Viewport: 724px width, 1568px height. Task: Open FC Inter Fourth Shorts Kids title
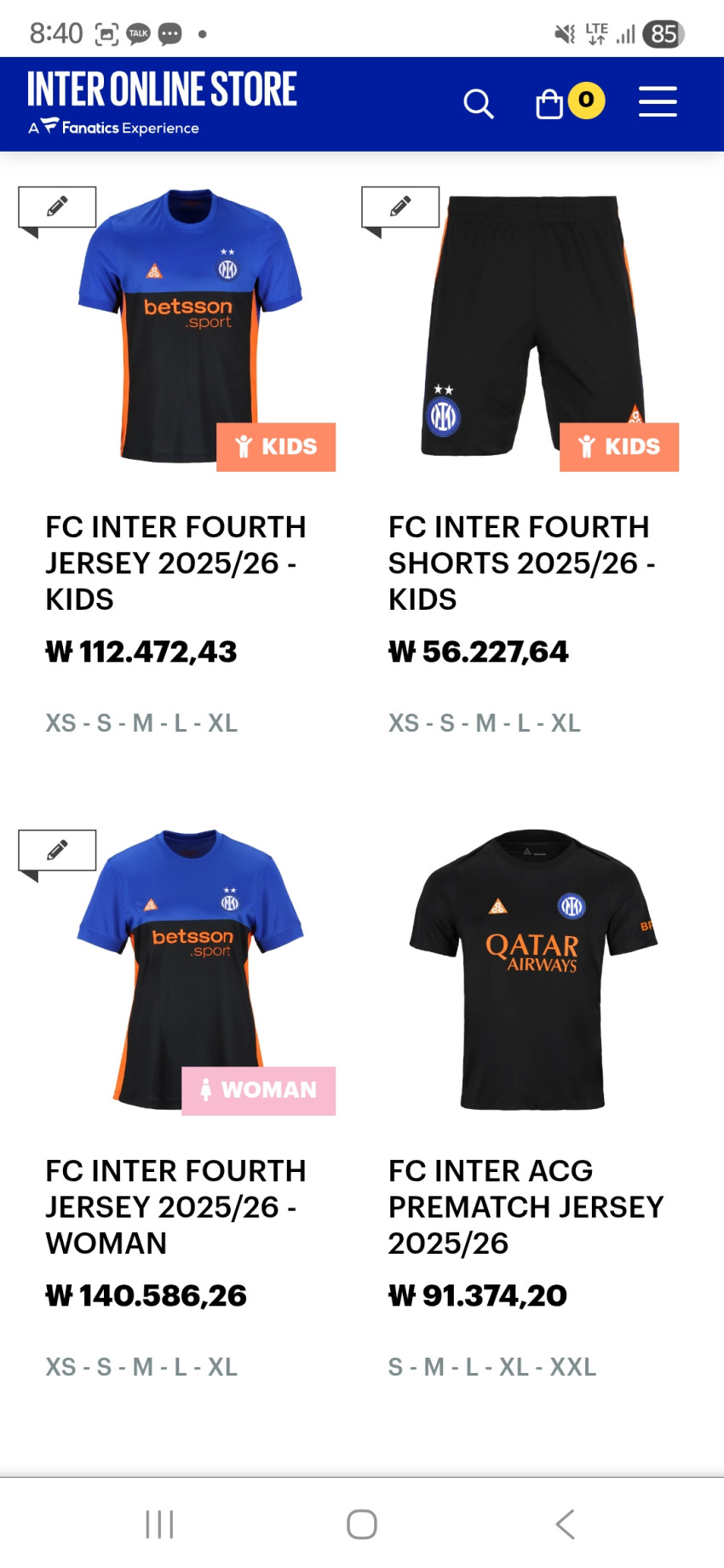tap(521, 563)
